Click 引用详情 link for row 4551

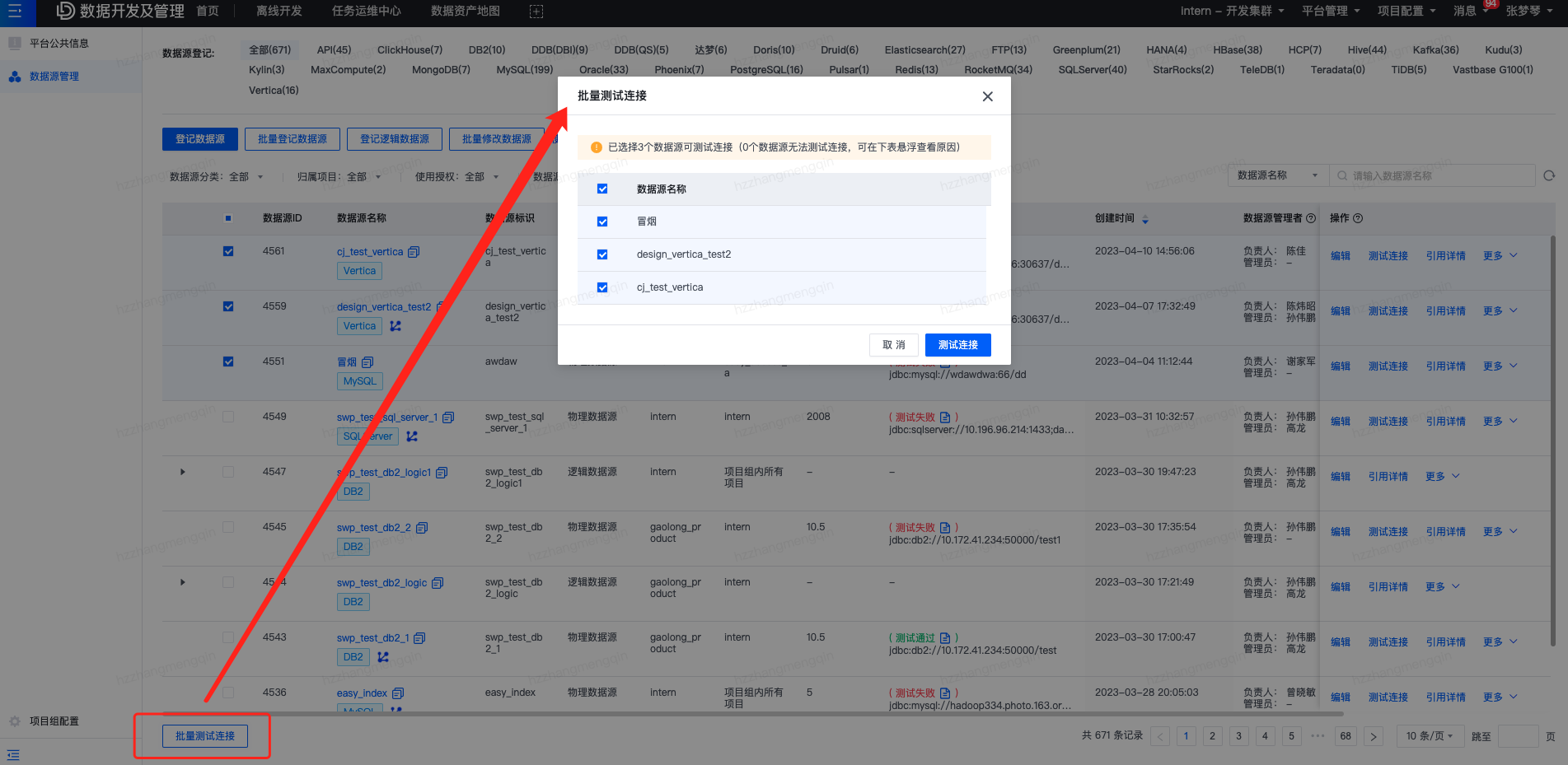(1446, 366)
